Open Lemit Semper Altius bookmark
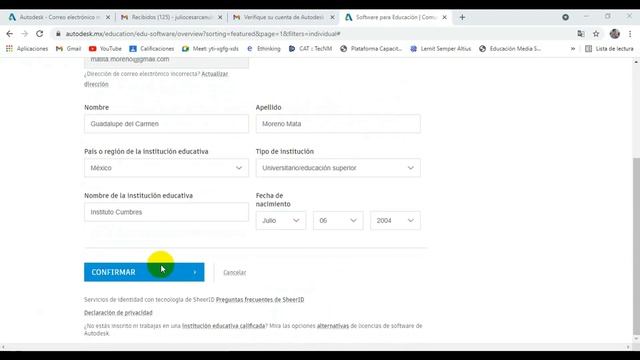640x360 pixels. click(440, 49)
